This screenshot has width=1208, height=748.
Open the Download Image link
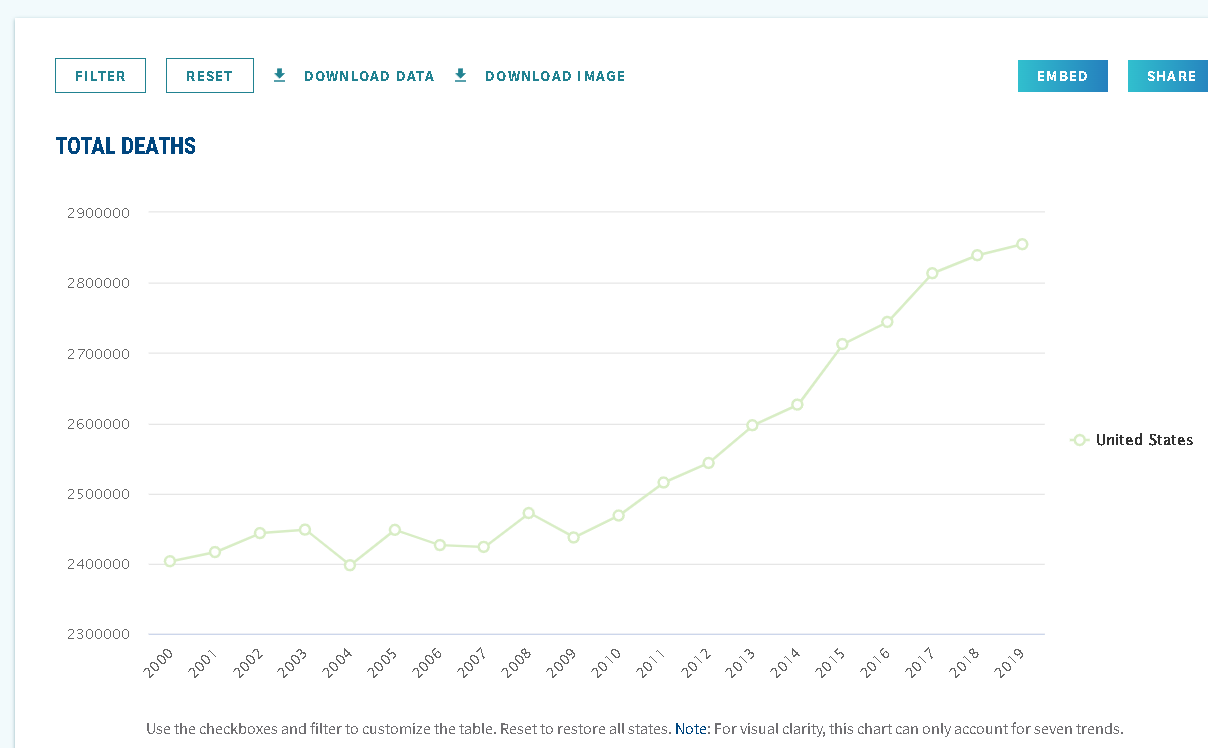tap(555, 76)
